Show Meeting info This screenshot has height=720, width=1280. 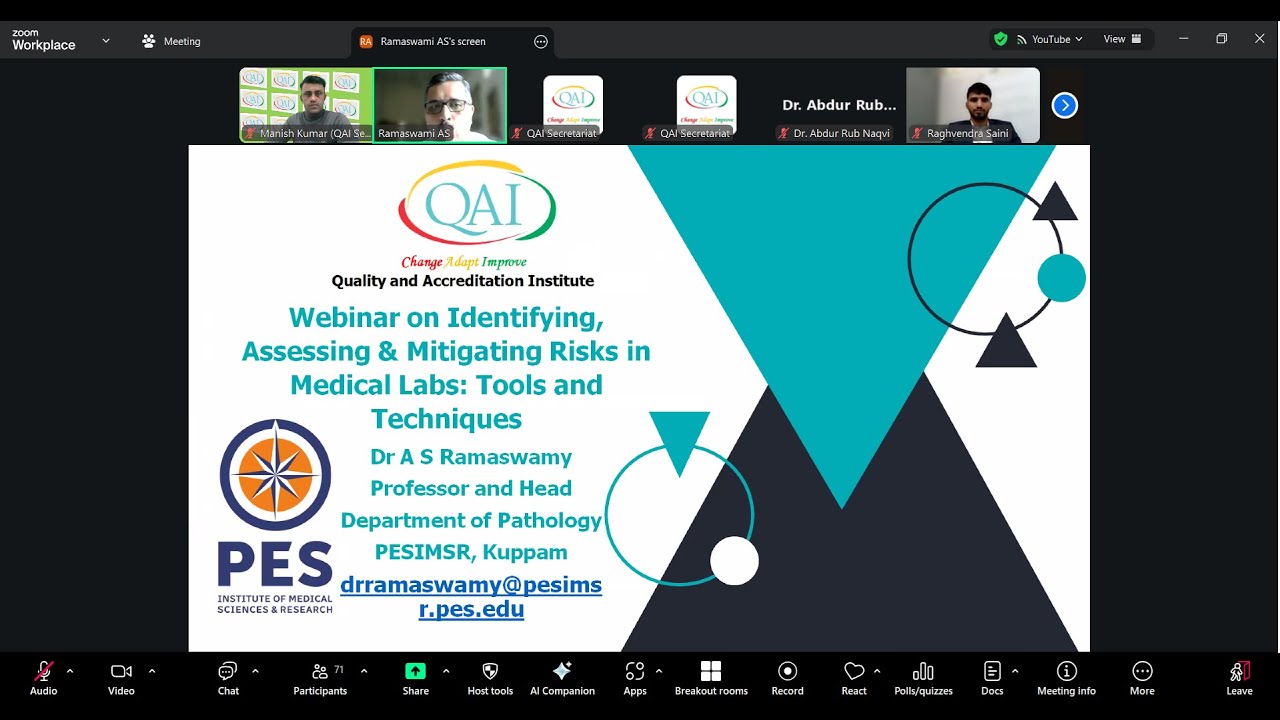tap(1066, 678)
